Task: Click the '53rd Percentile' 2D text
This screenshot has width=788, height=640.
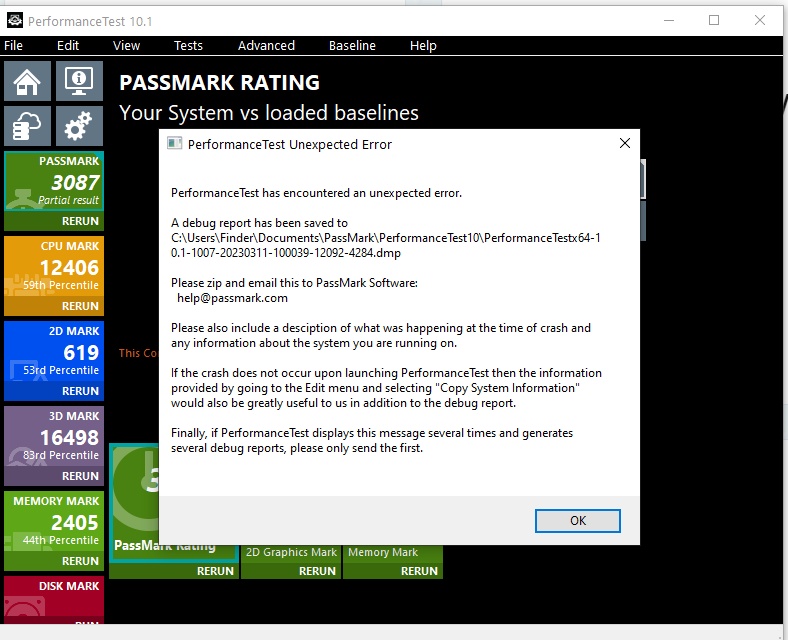Action: pos(61,370)
